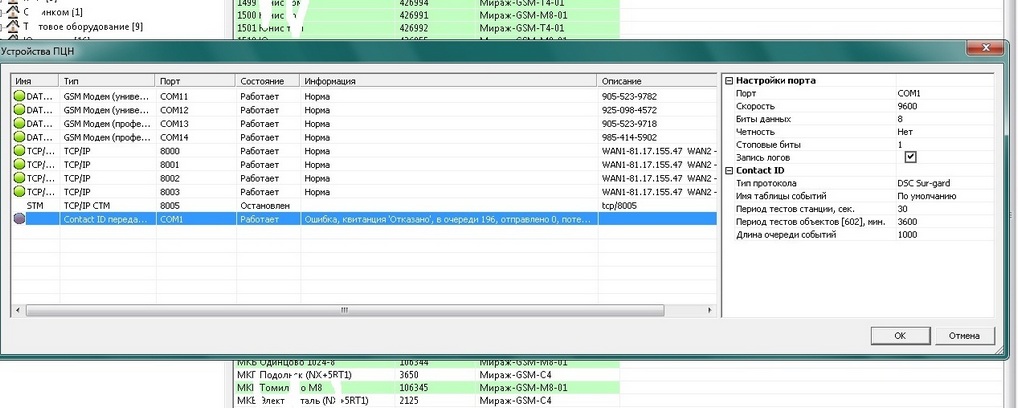
Task: Click green status icon of COM11 modem
Action: (19, 97)
